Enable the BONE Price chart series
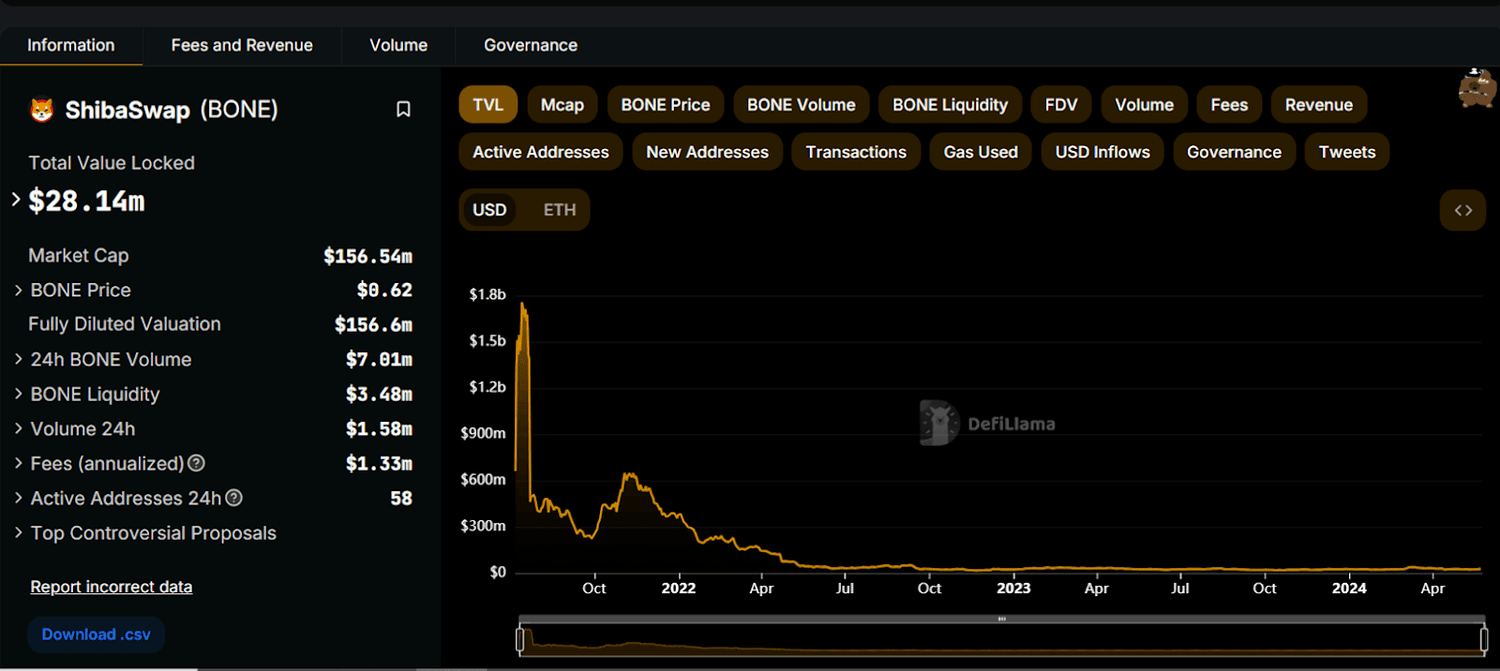This screenshot has width=1500, height=671. pyautogui.click(x=665, y=105)
